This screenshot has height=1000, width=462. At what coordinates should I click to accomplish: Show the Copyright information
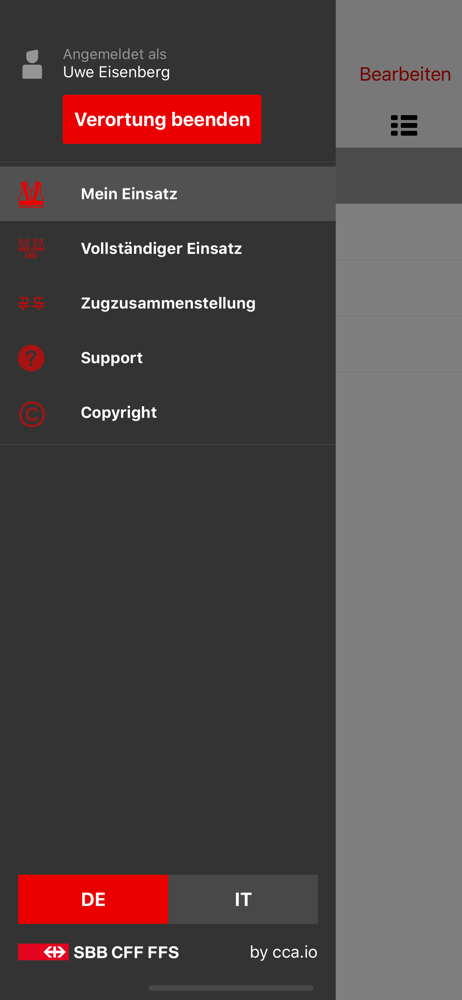click(x=168, y=413)
